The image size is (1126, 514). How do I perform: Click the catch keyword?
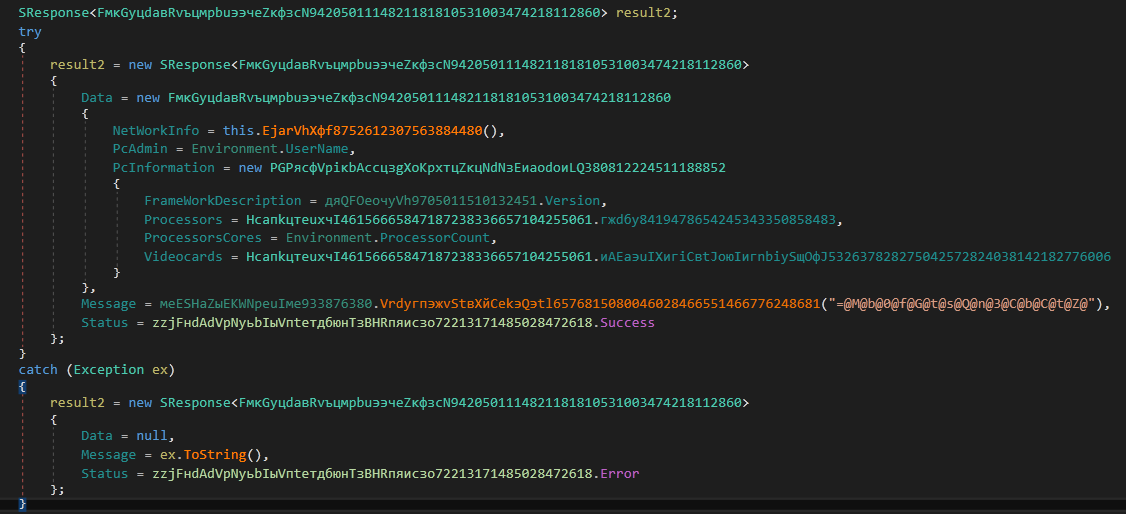tap(39, 370)
